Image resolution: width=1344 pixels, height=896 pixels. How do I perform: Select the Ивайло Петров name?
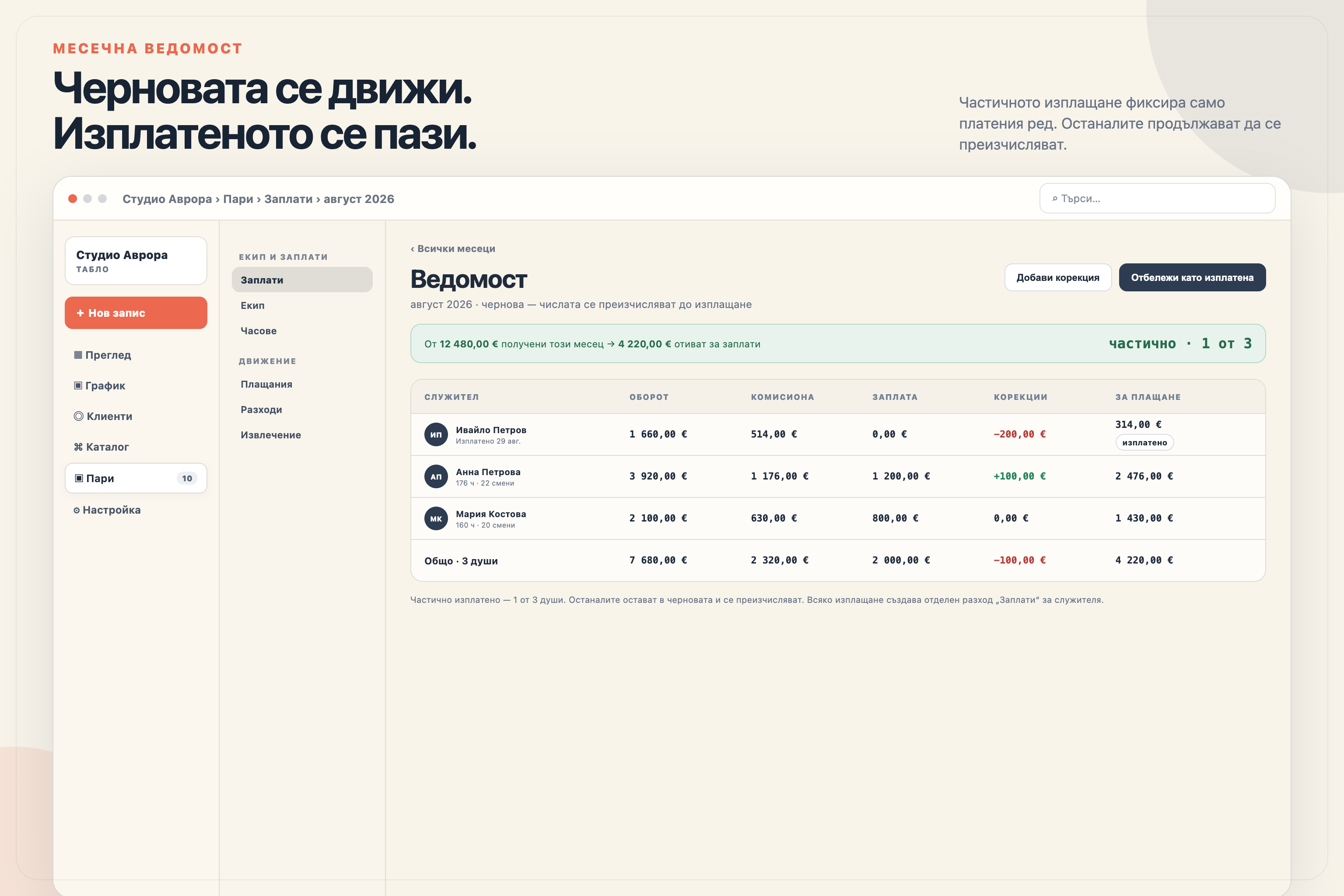(x=491, y=430)
